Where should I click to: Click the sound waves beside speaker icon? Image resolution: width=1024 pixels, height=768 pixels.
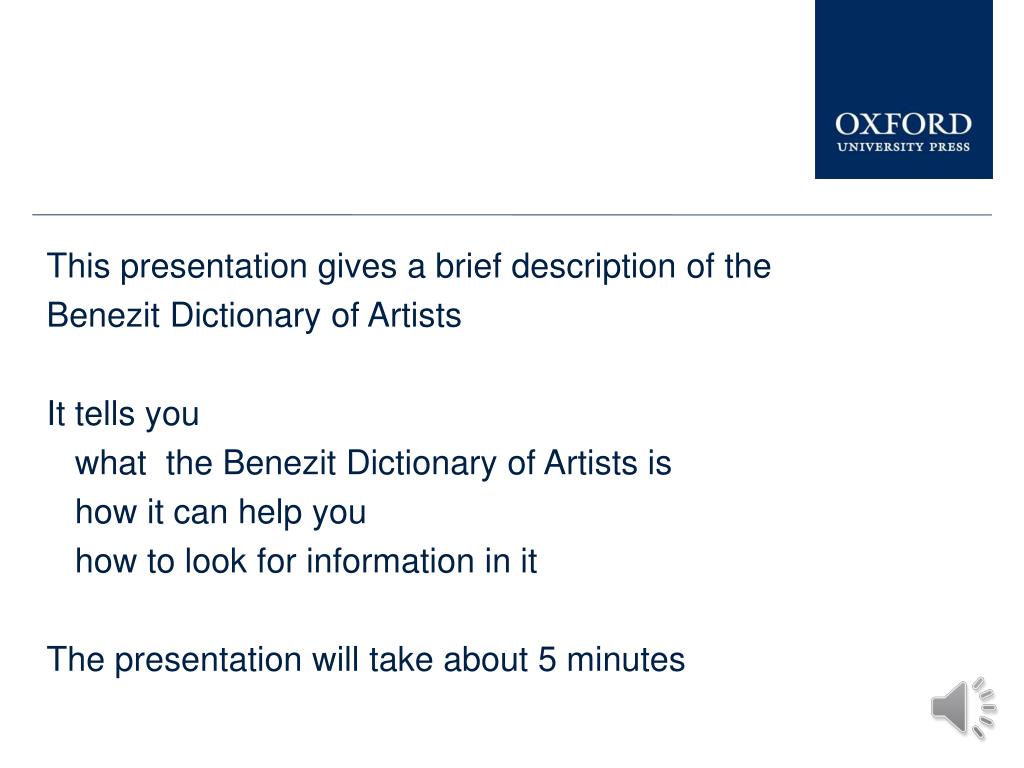(984, 708)
